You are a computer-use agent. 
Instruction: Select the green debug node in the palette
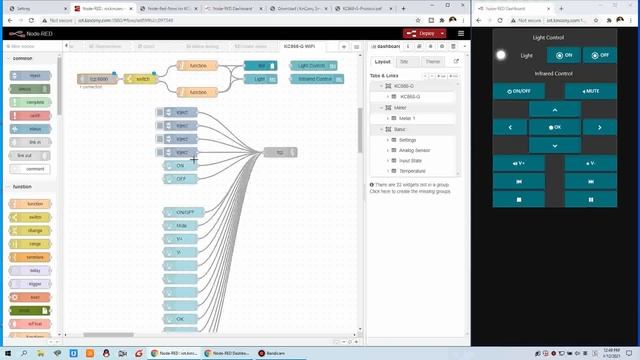[x=30, y=89]
